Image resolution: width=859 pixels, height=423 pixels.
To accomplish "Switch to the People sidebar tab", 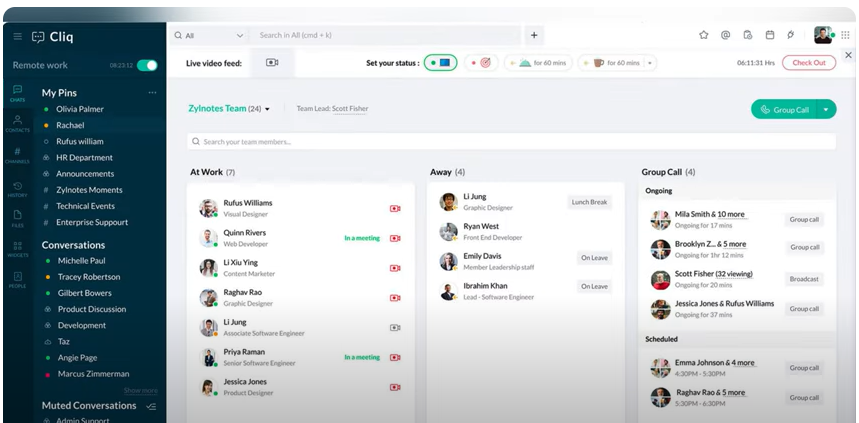I will 18,280.
